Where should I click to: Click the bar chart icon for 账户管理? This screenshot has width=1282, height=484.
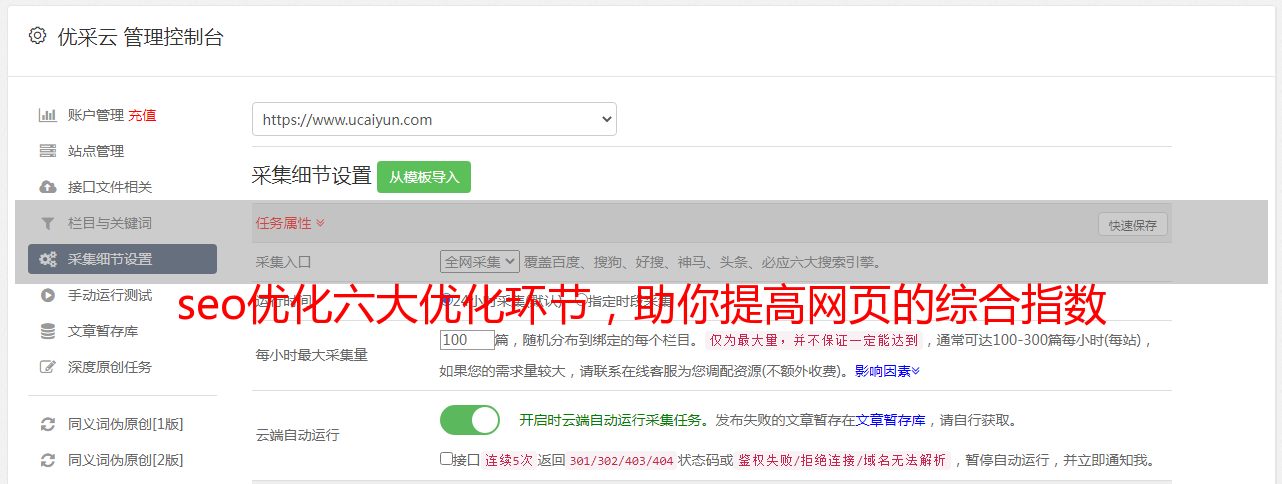[47, 115]
